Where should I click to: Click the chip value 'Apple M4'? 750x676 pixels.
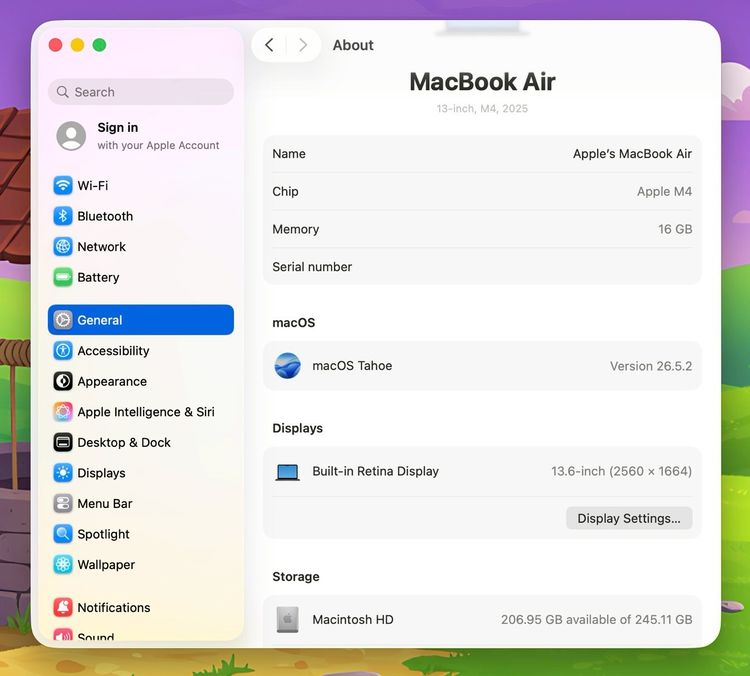664,191
